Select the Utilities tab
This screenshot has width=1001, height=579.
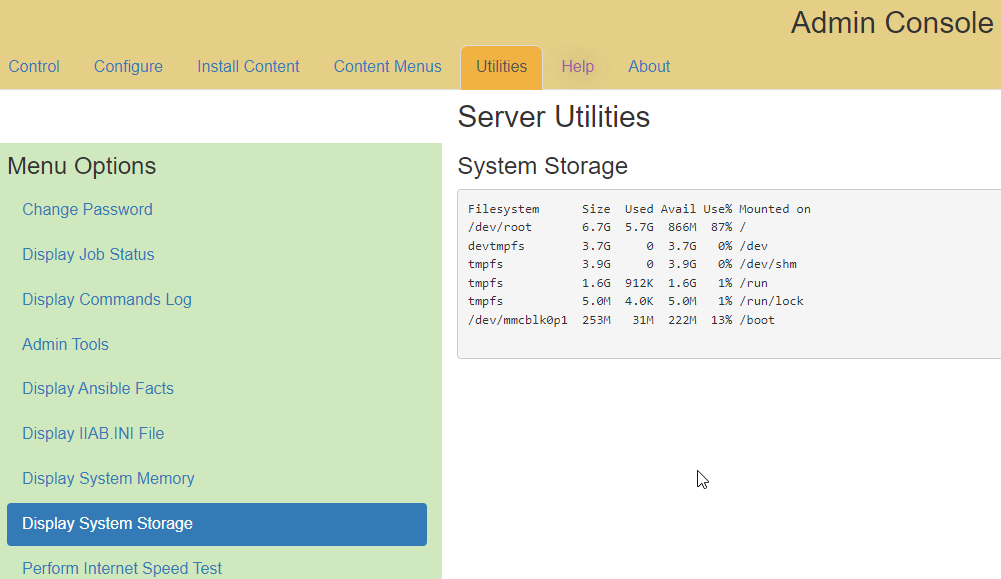[502, 67]
